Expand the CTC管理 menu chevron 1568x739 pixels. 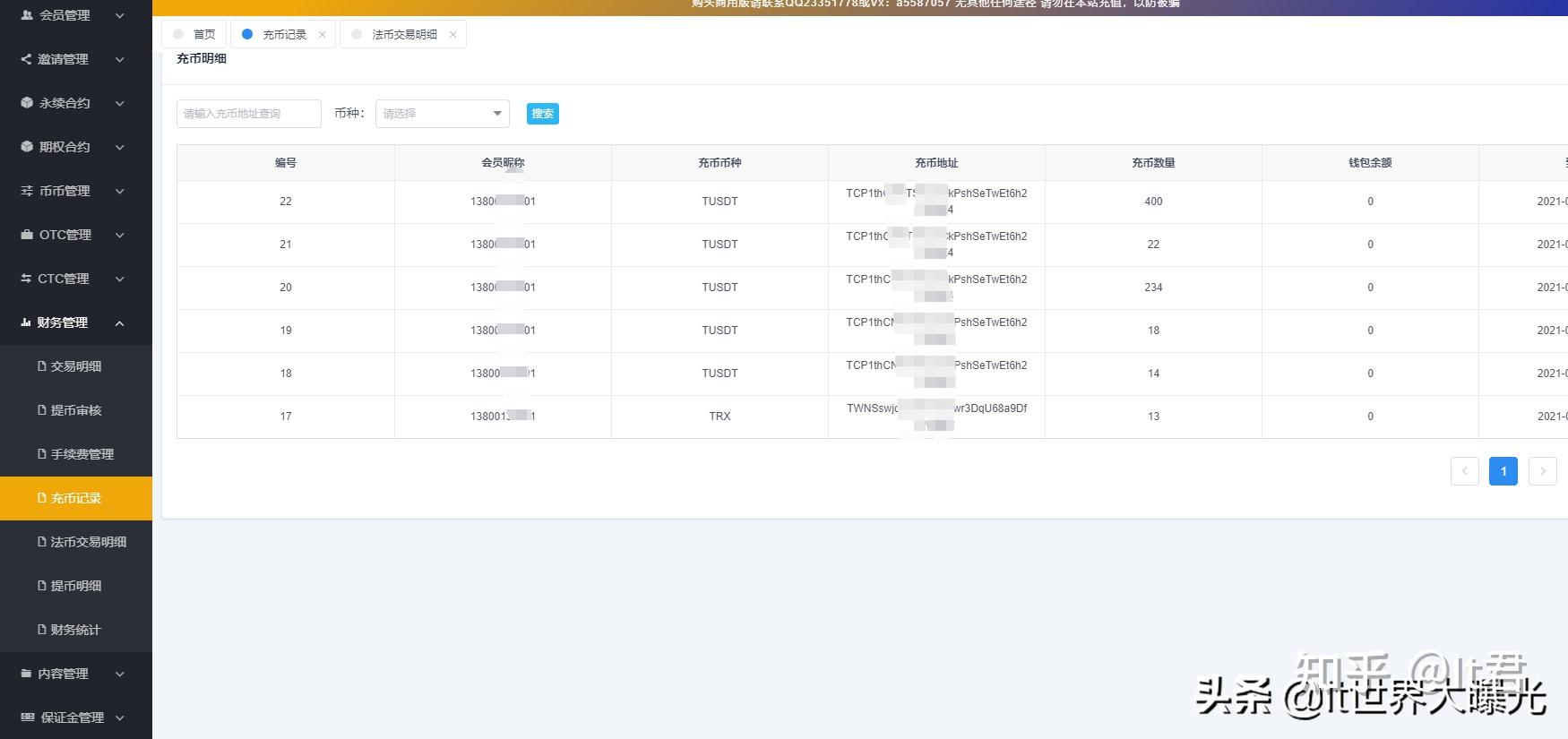point(120,279)
